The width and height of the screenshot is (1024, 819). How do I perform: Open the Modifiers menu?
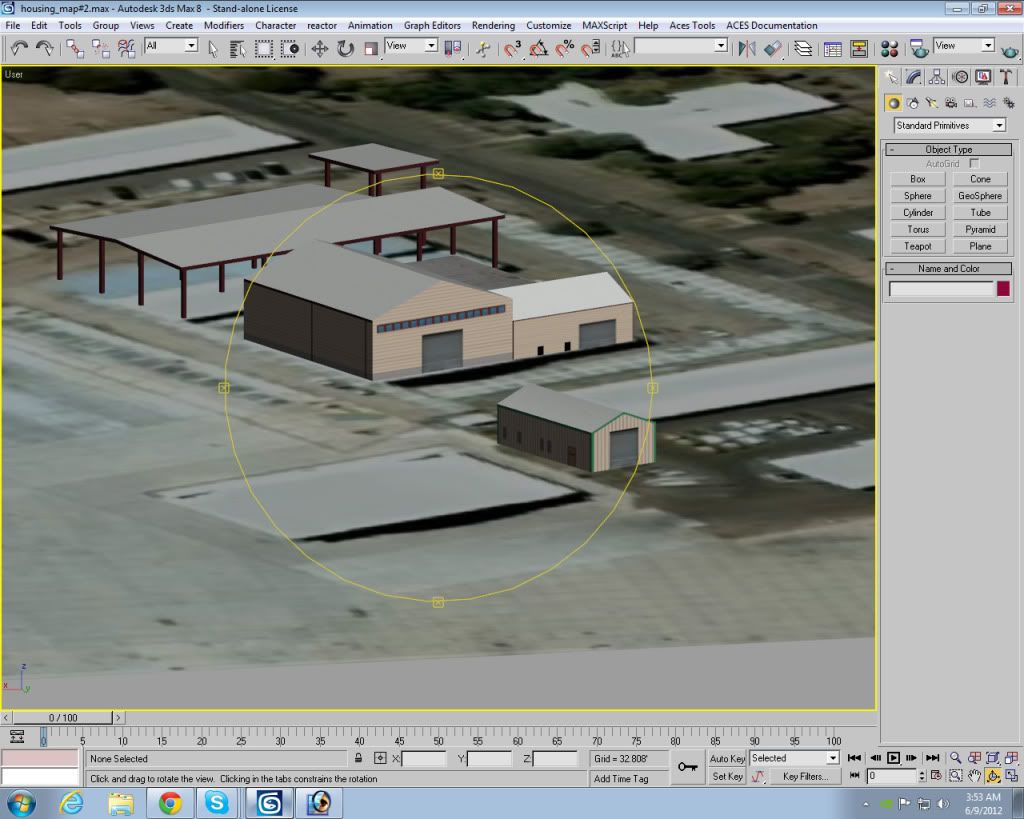pyautogui.click(x=223, y=25)
